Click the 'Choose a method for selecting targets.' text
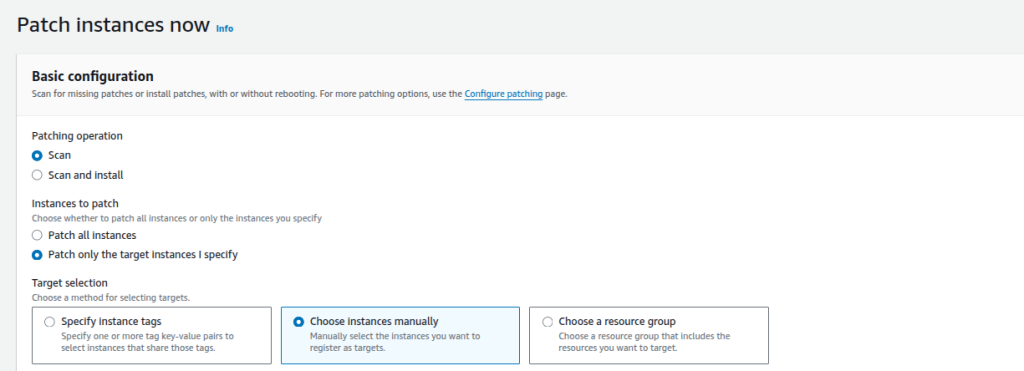Screen dimensions: 1024x371 coord(111,298)
